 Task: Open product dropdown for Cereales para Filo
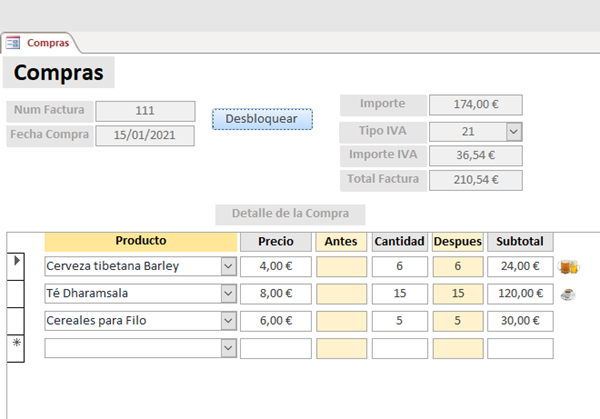coord(228,321)
